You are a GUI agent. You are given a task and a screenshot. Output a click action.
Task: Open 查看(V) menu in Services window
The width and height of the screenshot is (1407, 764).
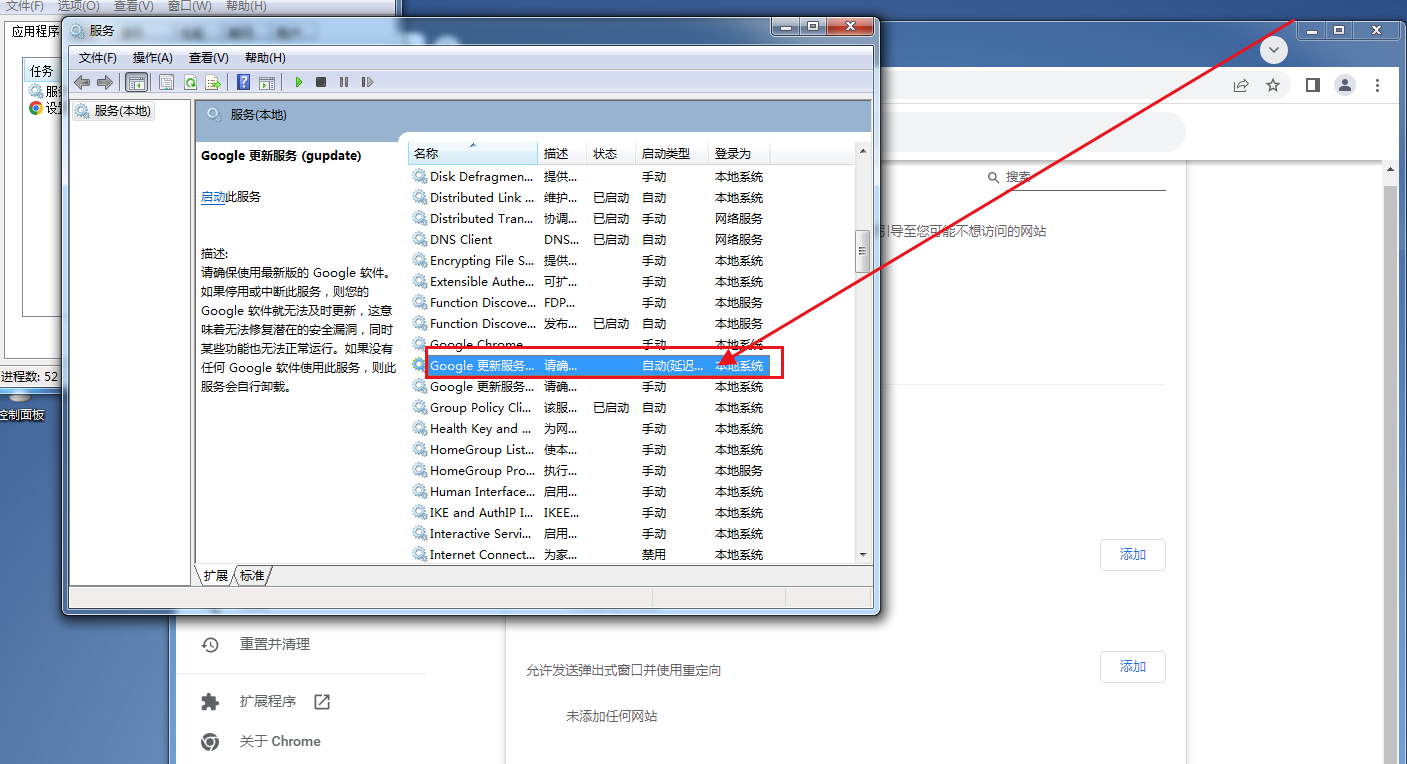coord(208,58)
